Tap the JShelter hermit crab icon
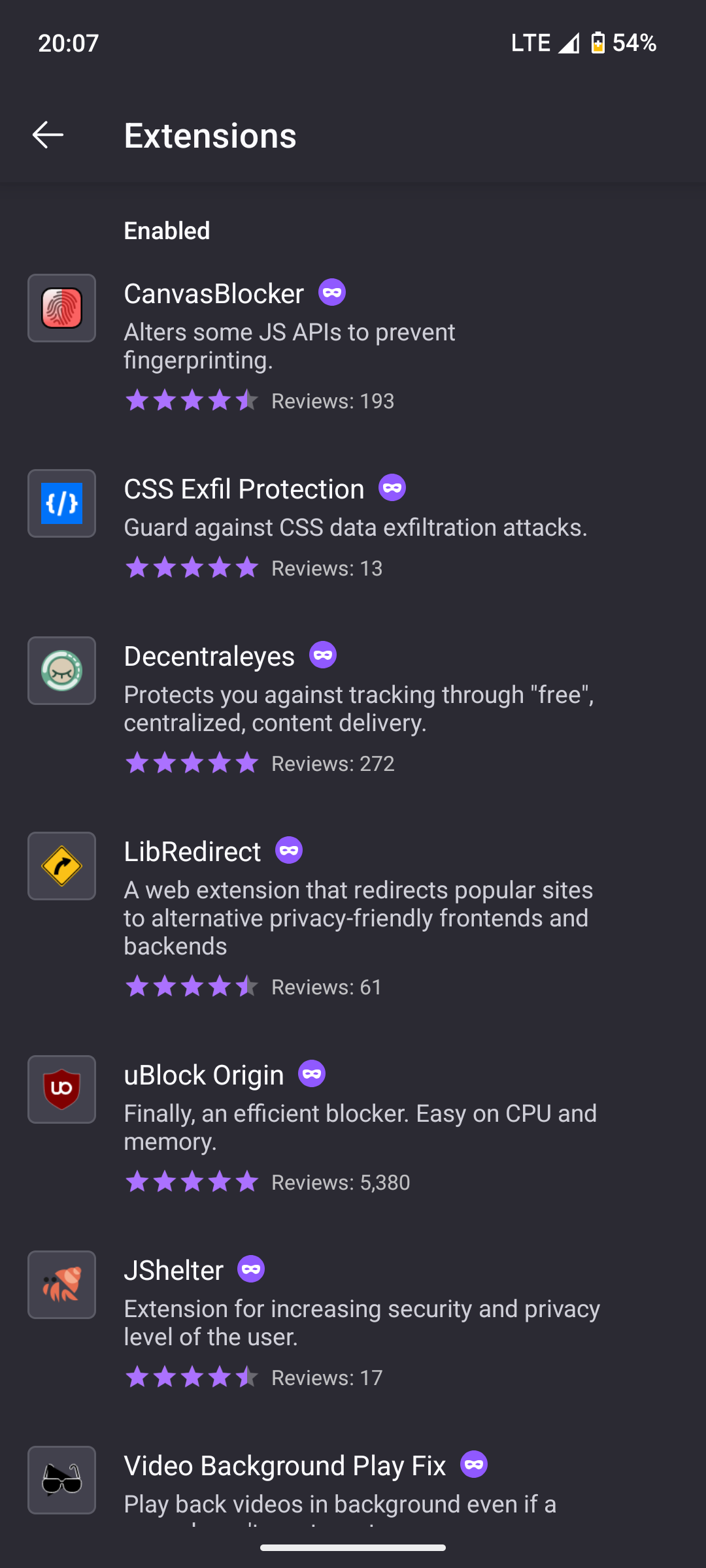Viewport: 706px width, 1568px height. [61, 1285]
